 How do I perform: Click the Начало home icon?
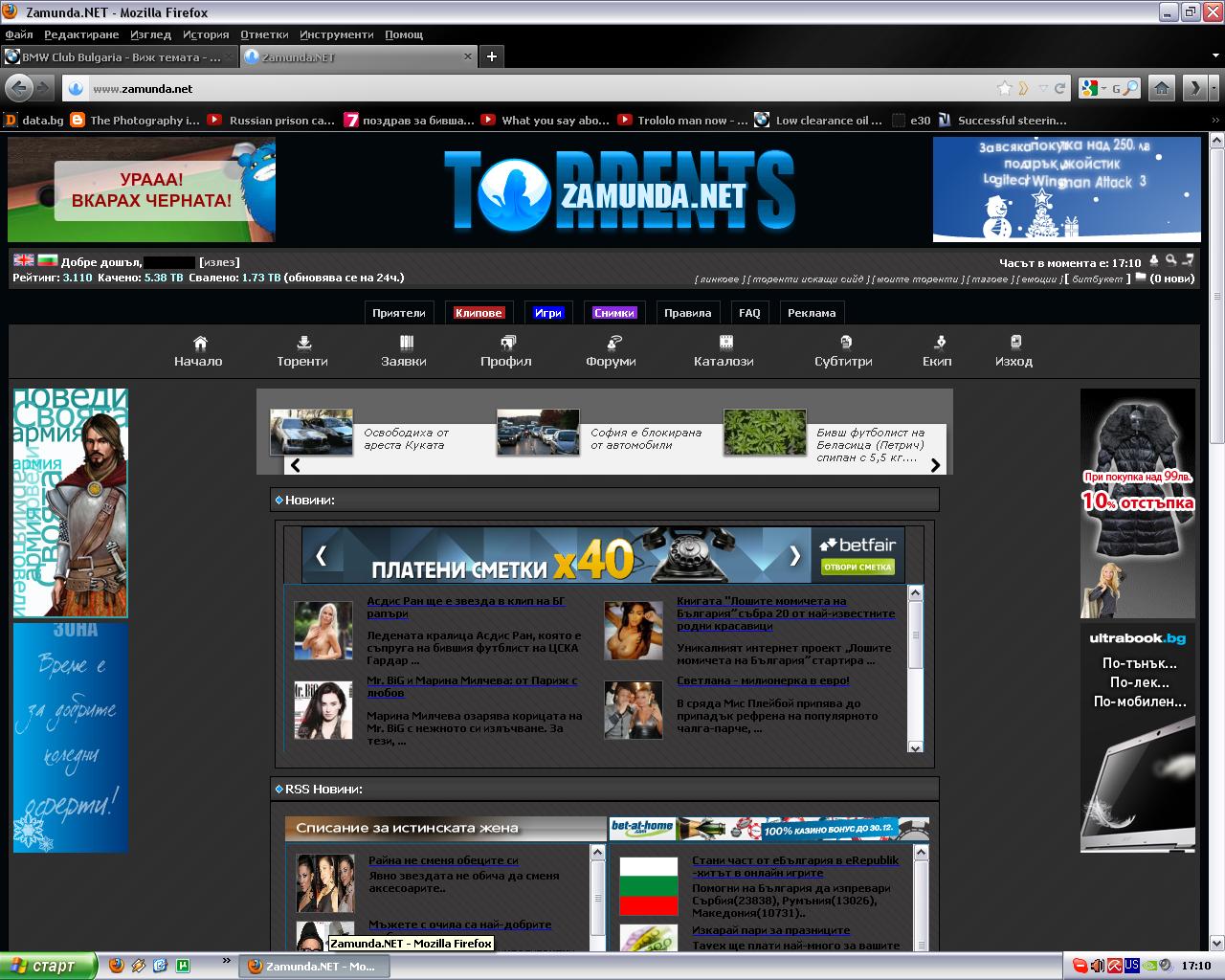(x=200, y=343)
